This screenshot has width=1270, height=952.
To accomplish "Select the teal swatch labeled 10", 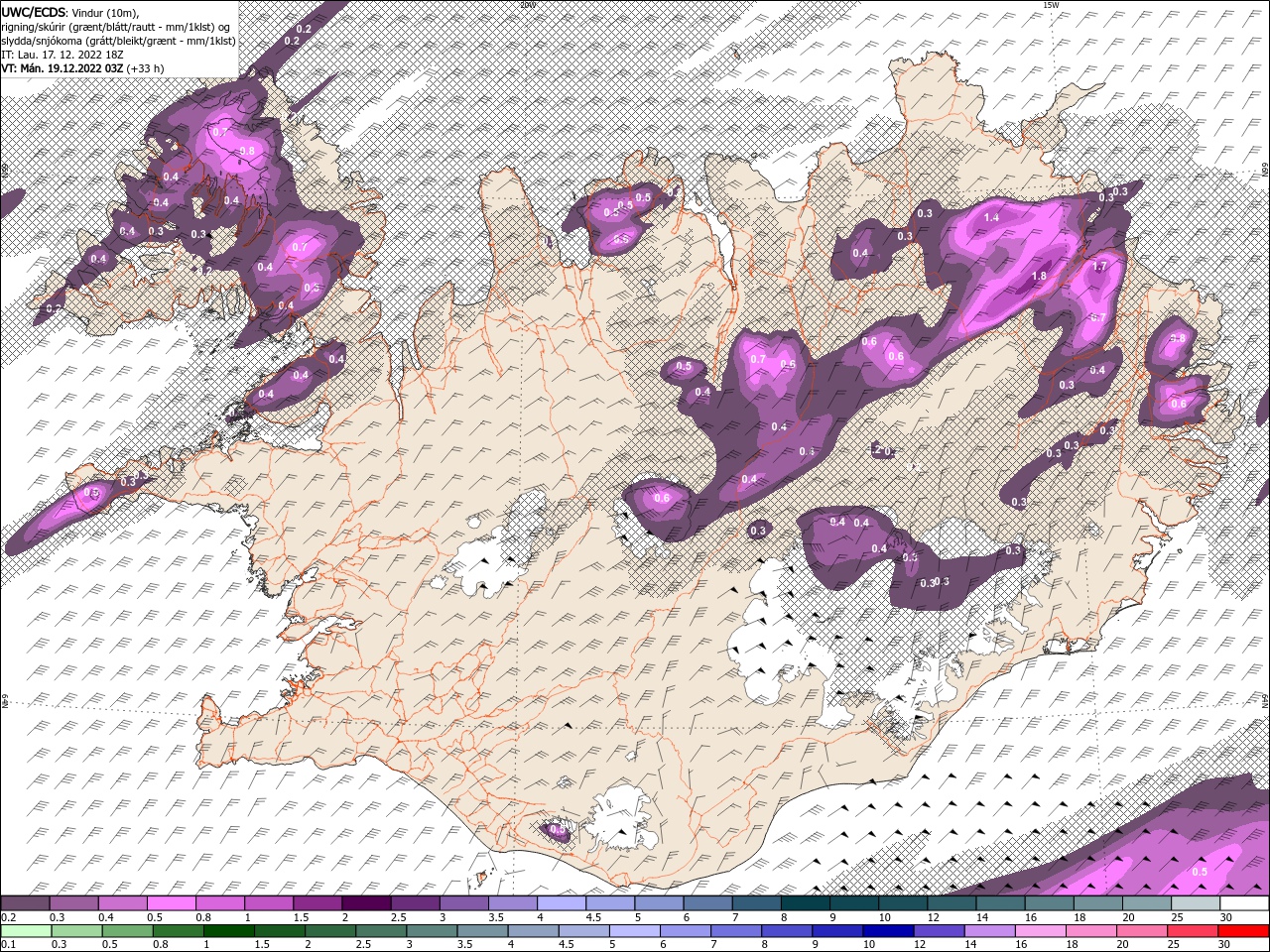I will (x=901, y=903).
